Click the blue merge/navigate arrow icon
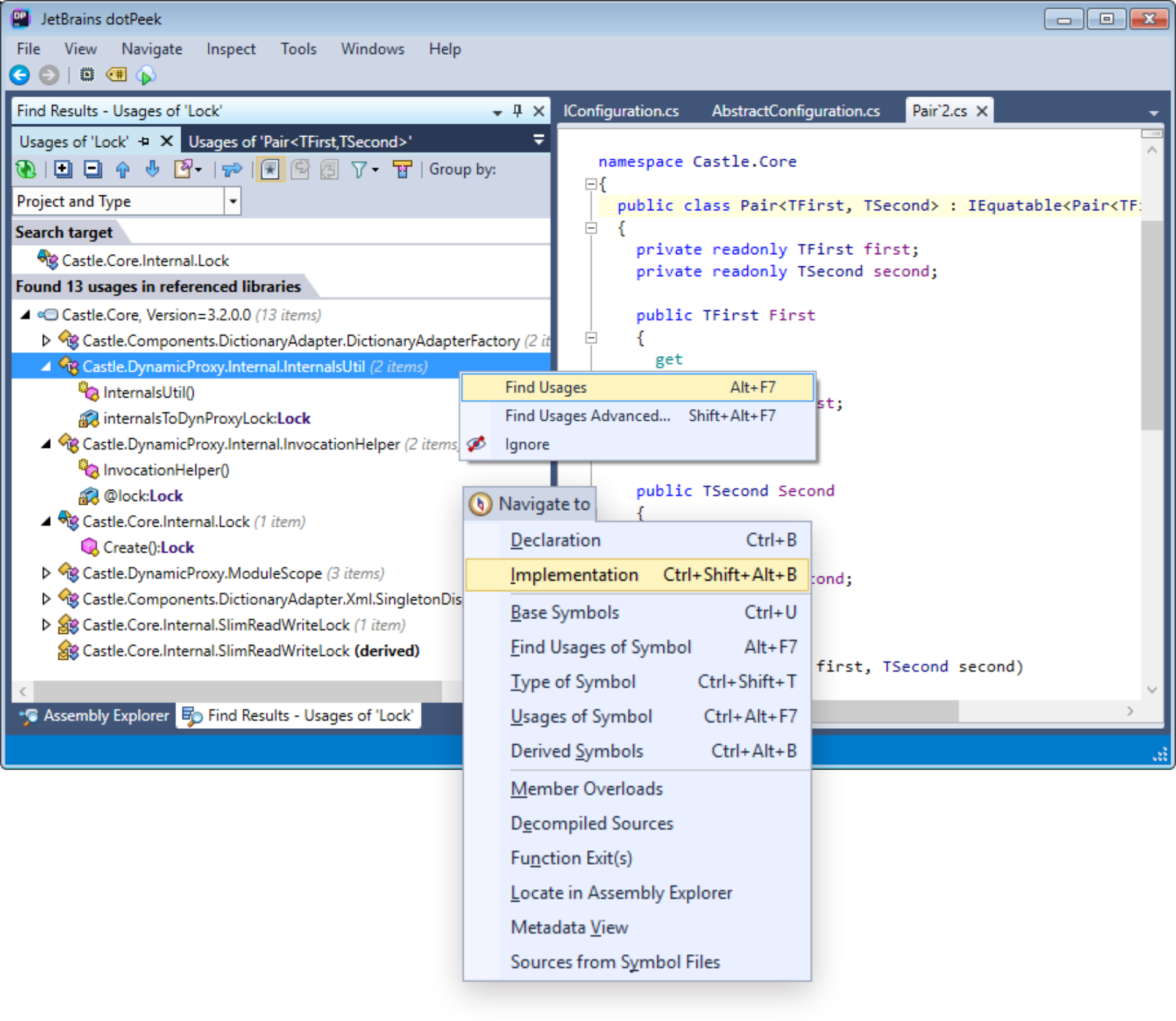This screenshot has width=1176, height=1021. pos(232,170)
